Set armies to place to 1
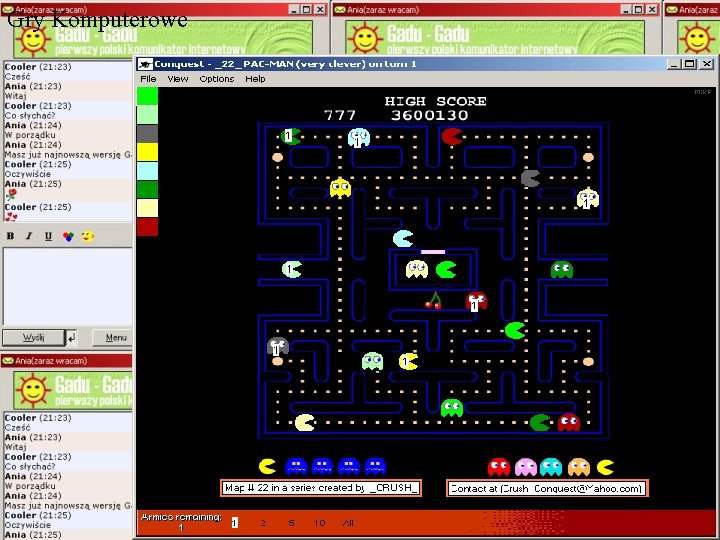 click(x=235, y=523)
